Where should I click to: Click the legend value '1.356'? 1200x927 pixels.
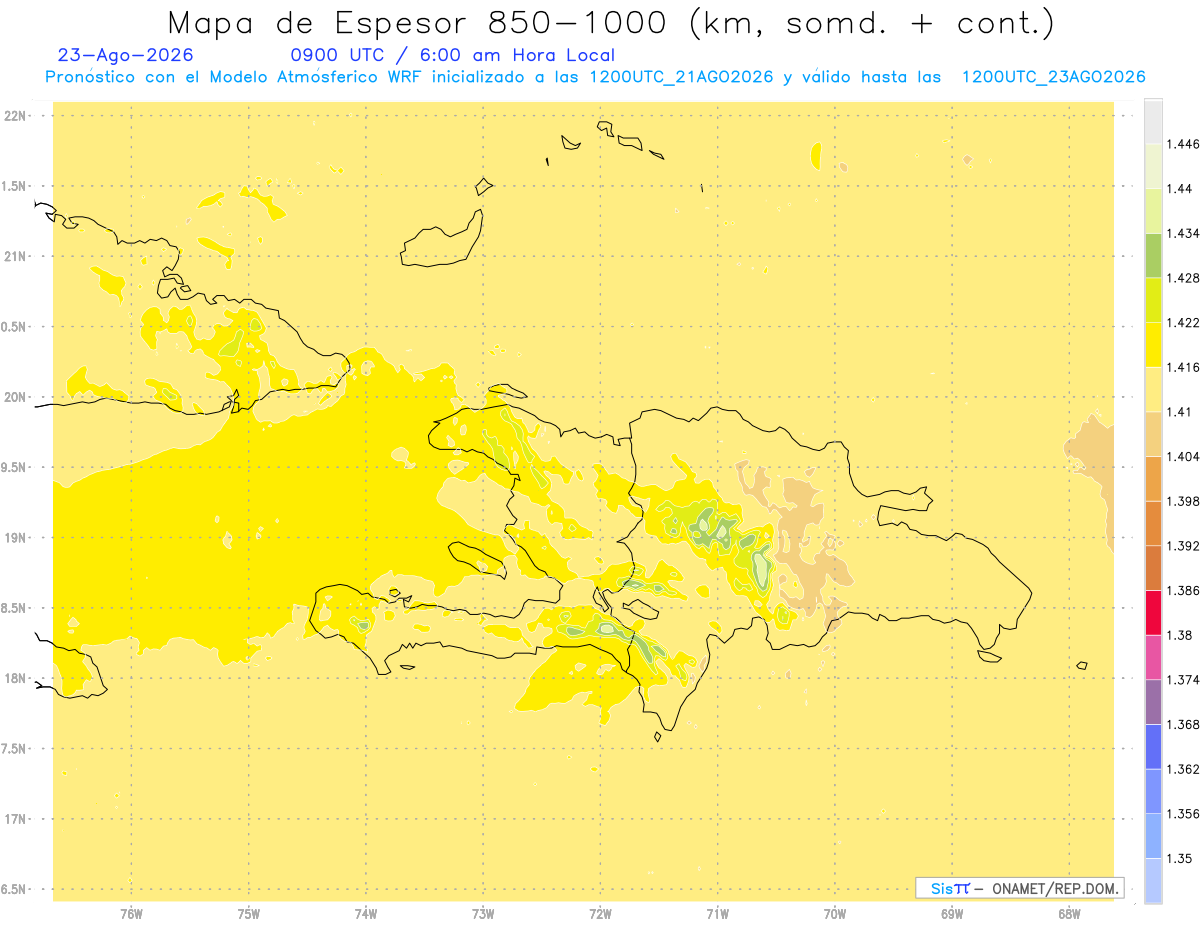1183,814
